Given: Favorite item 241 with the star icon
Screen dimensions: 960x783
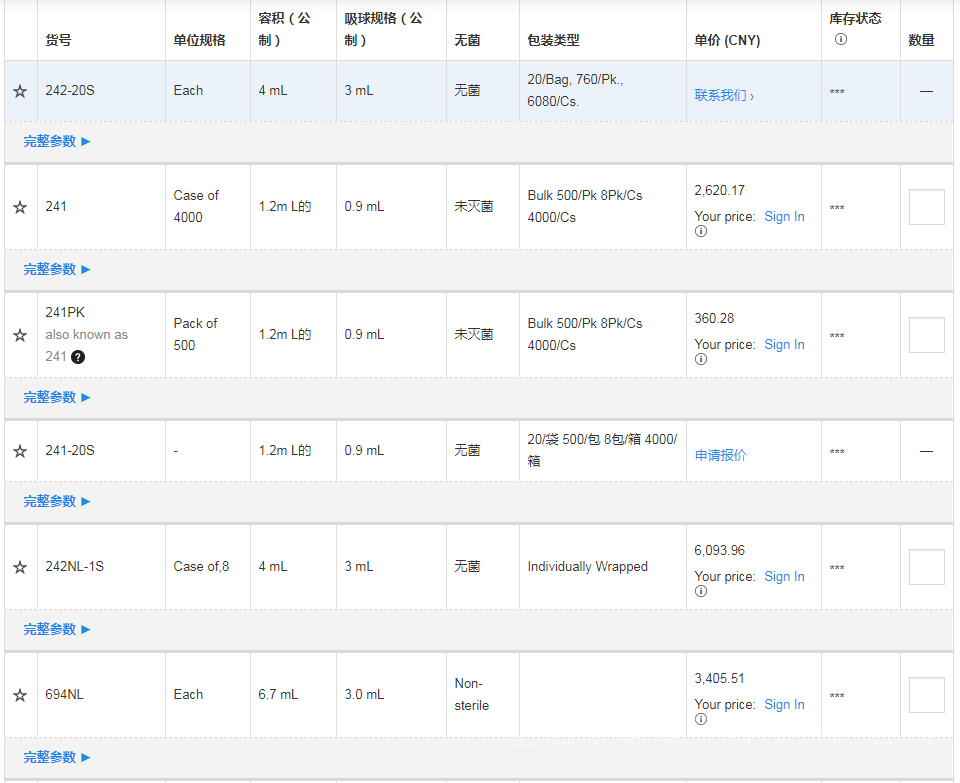Looking at the screenshot, I should (x=20, y=207).
